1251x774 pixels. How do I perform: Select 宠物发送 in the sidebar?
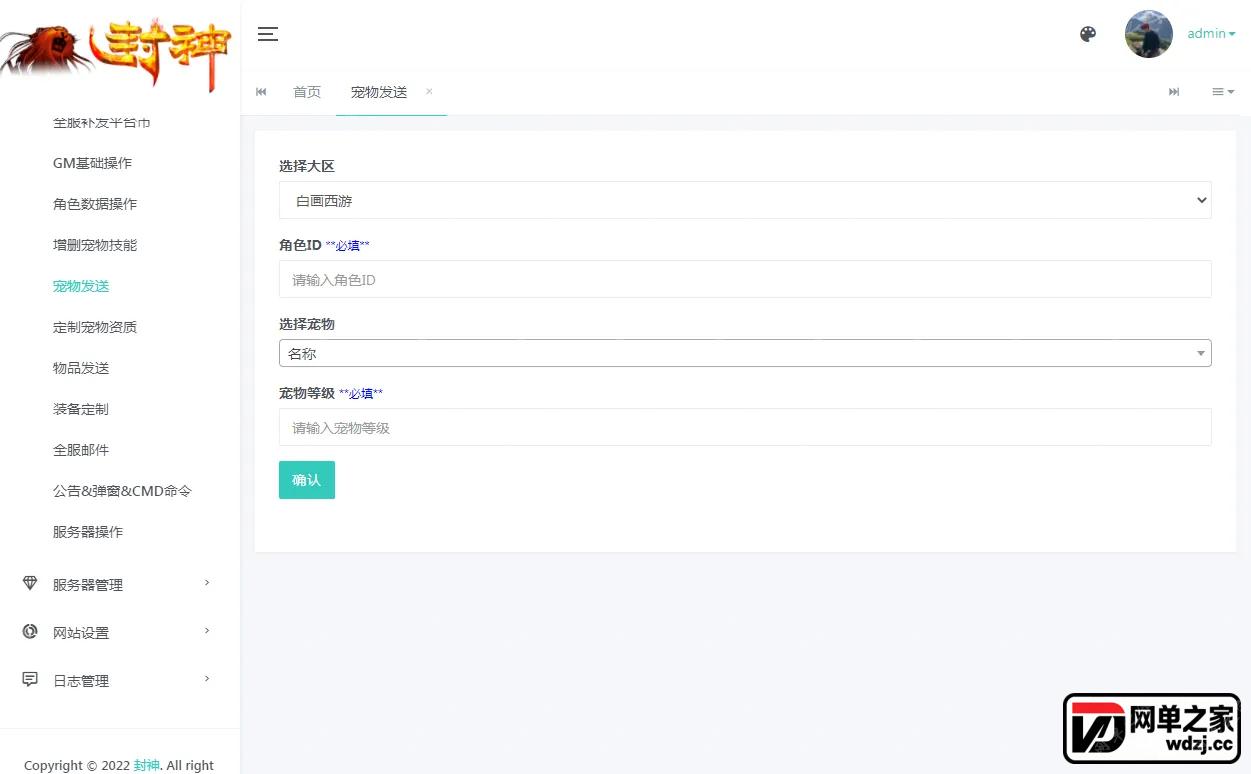pos(81,286)
